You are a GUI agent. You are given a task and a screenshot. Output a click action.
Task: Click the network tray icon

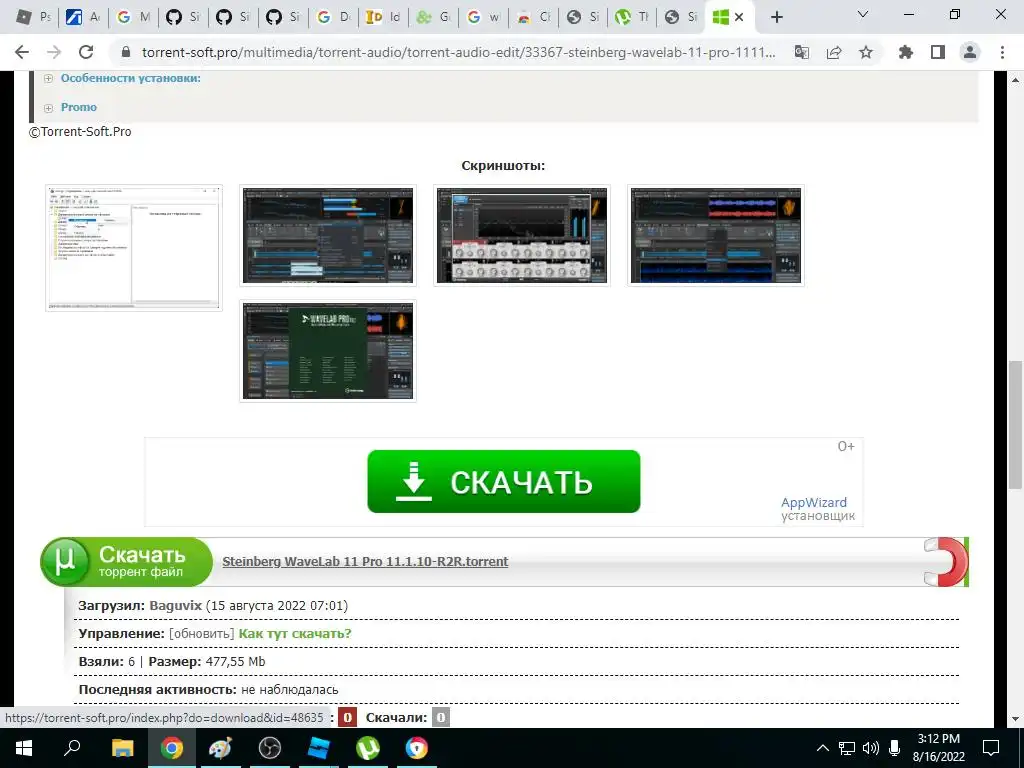(x=847, y=748)
